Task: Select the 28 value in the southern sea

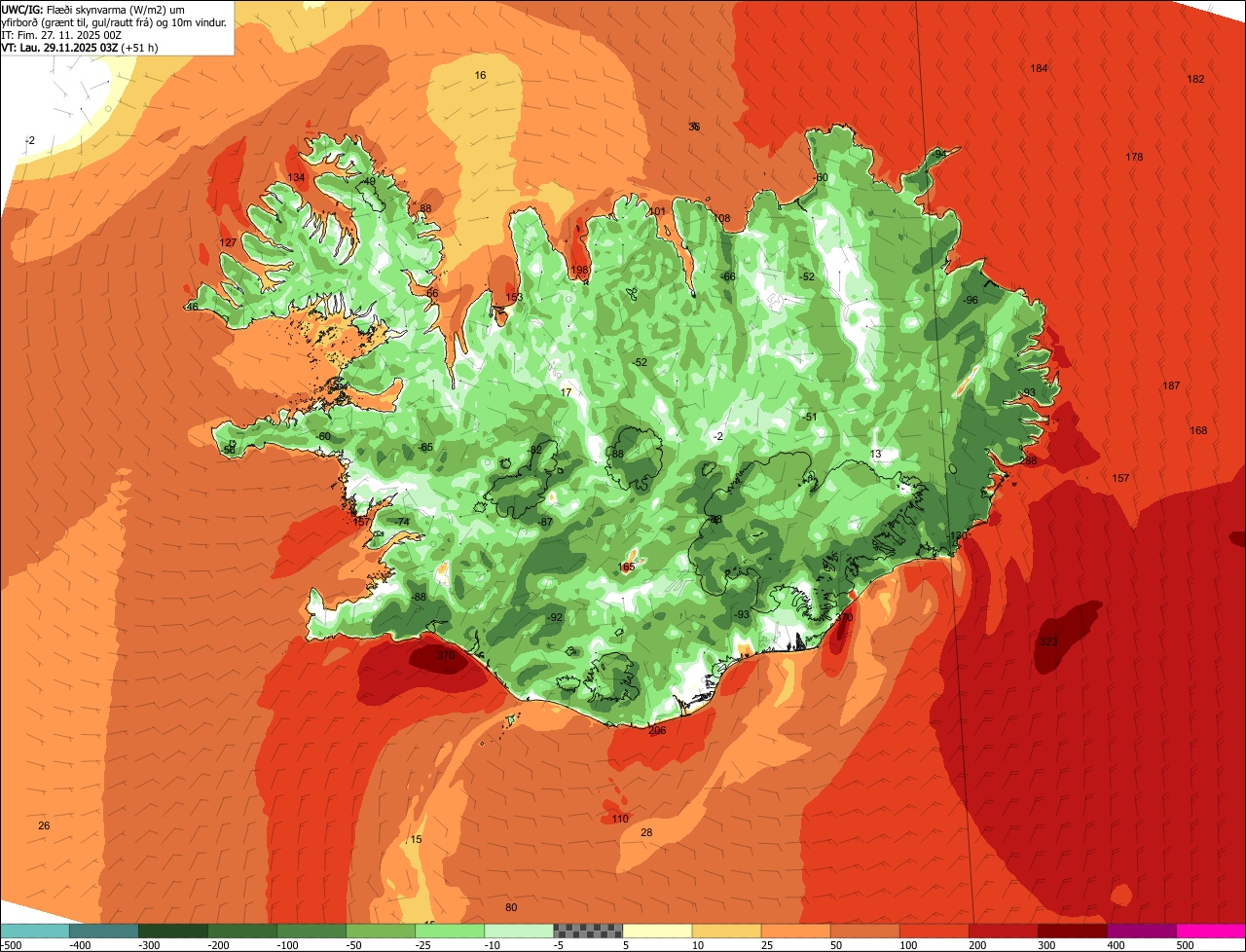Action: pyautogui.click(x=646, y=832)
